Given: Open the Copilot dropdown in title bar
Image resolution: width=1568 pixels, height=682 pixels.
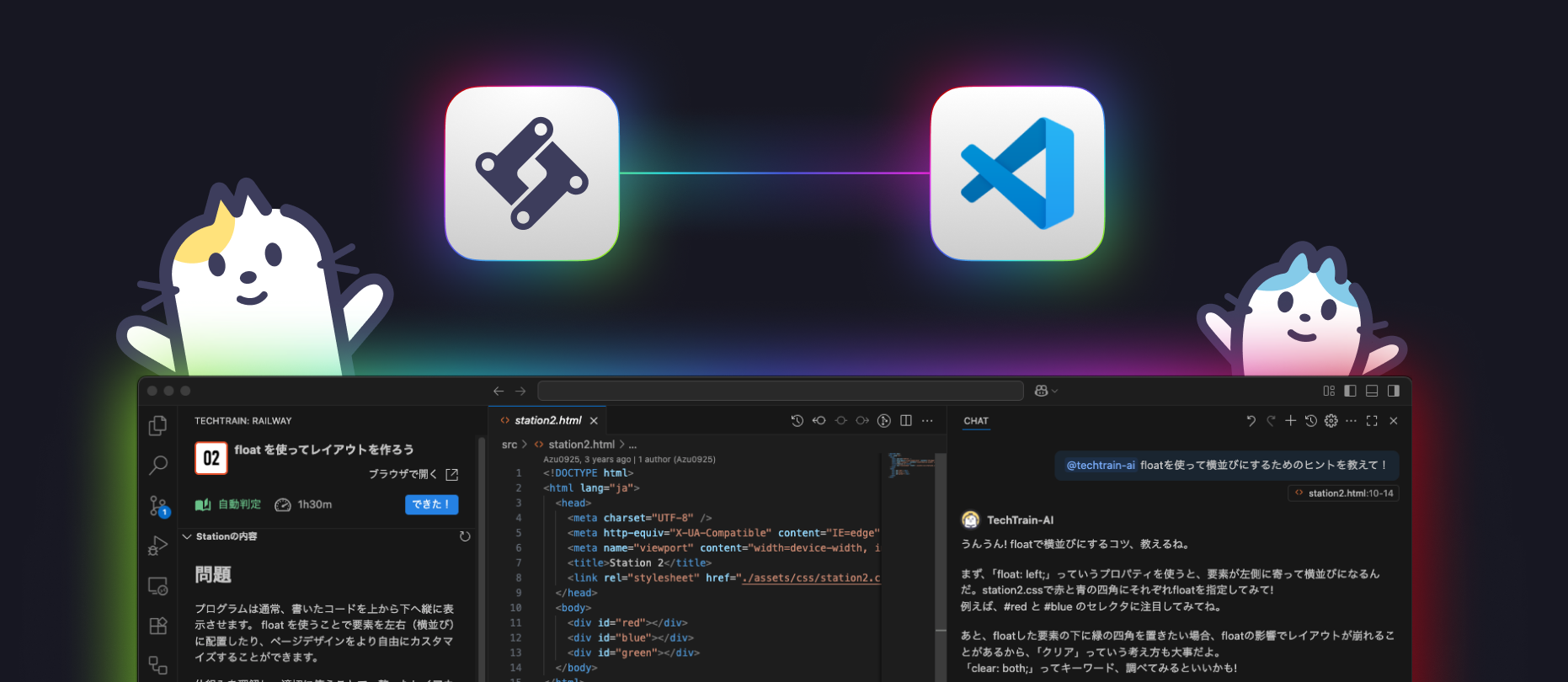Looking at the screenshot, I should (x=1046, y=391).
